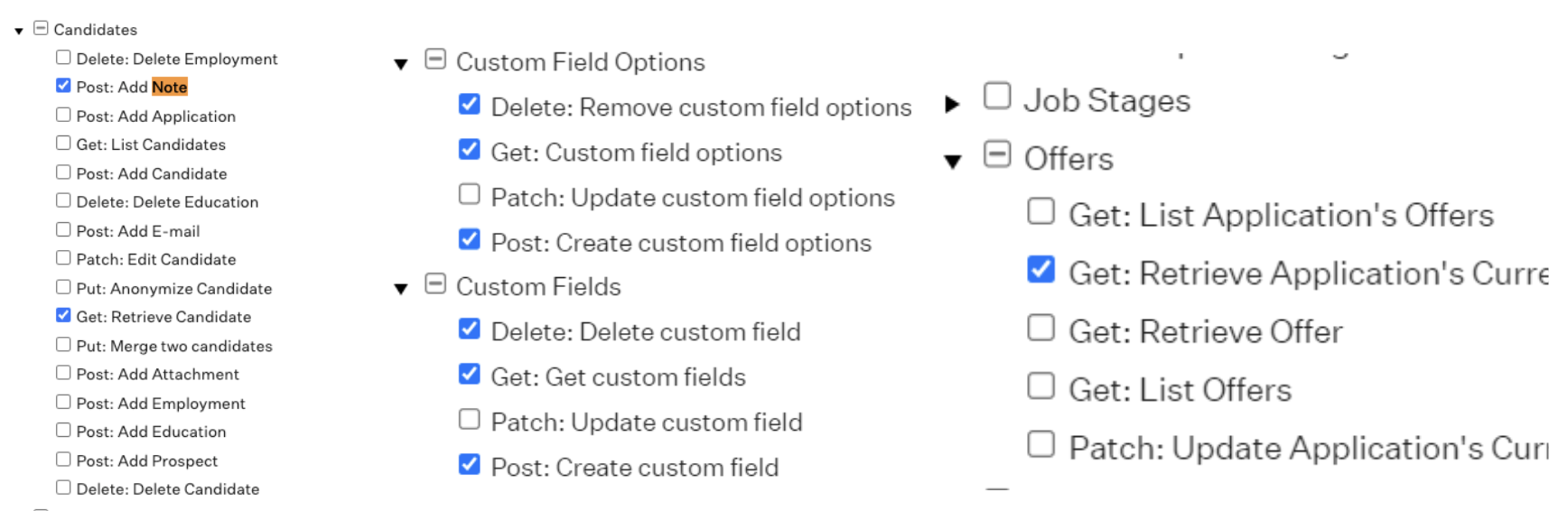This screenshot has height=511, width=1568.
Task: Uncheck Post: Add Note checkbox
Action: 63,86
